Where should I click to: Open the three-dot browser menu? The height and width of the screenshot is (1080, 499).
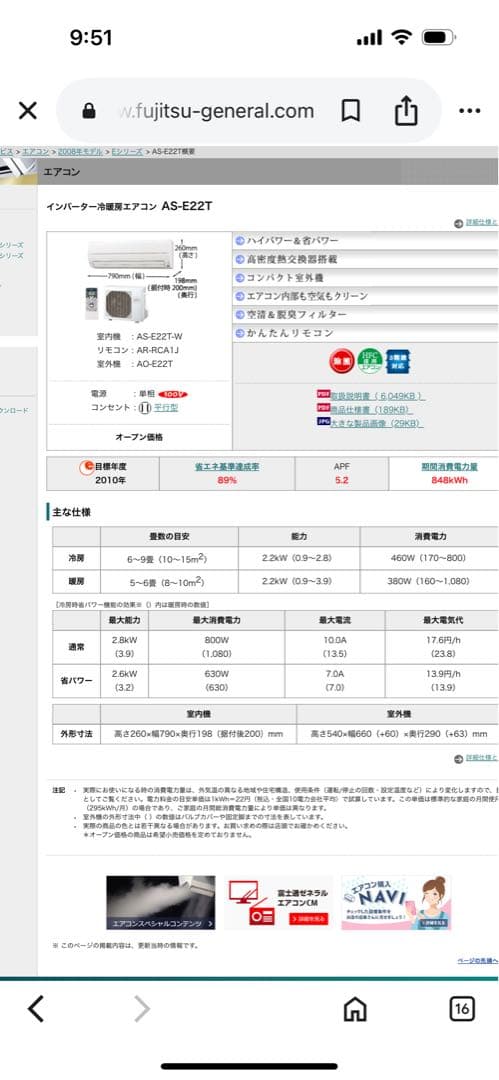point(469,110)
